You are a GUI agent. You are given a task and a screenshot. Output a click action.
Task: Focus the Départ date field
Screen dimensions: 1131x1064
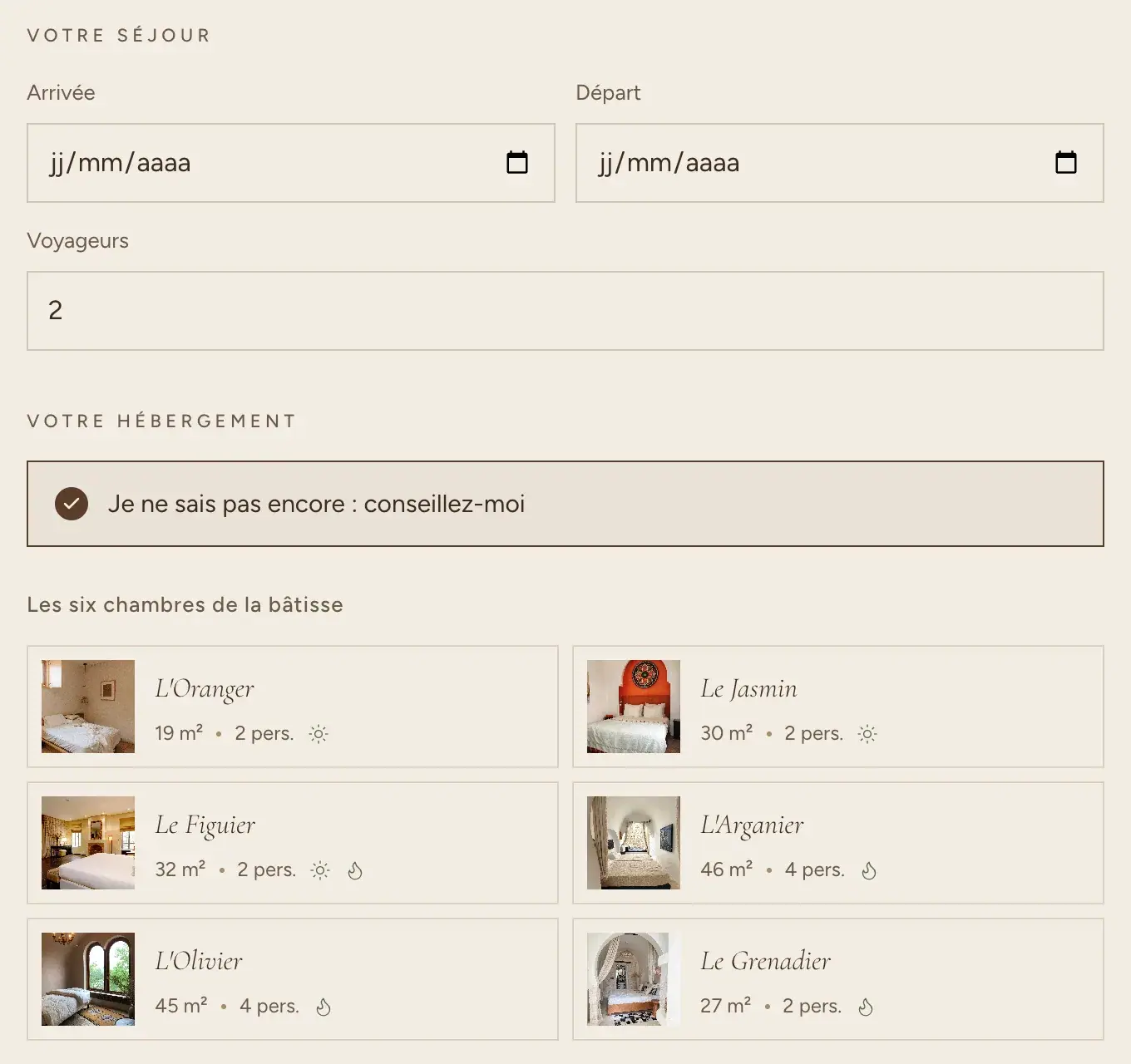pyautogui.click(x=840, y=163)
